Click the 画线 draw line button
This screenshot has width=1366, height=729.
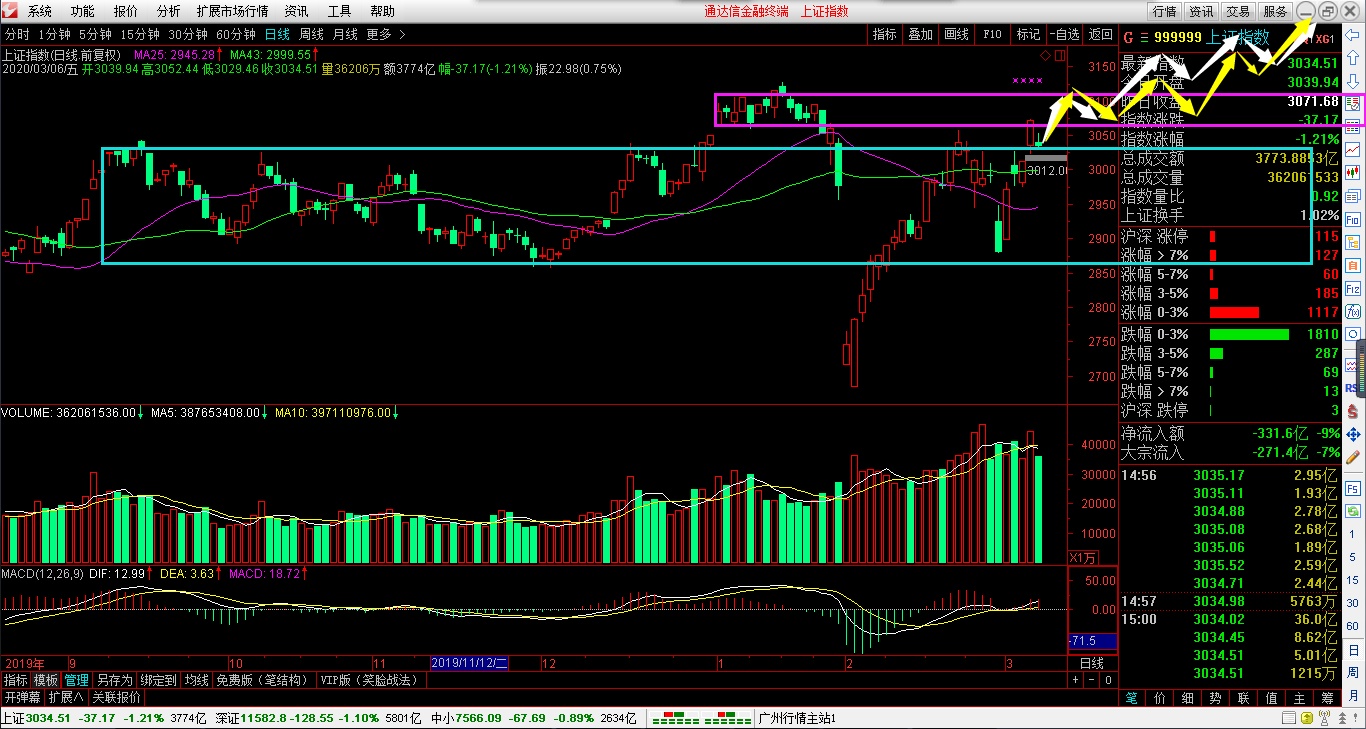coord(956,34)
